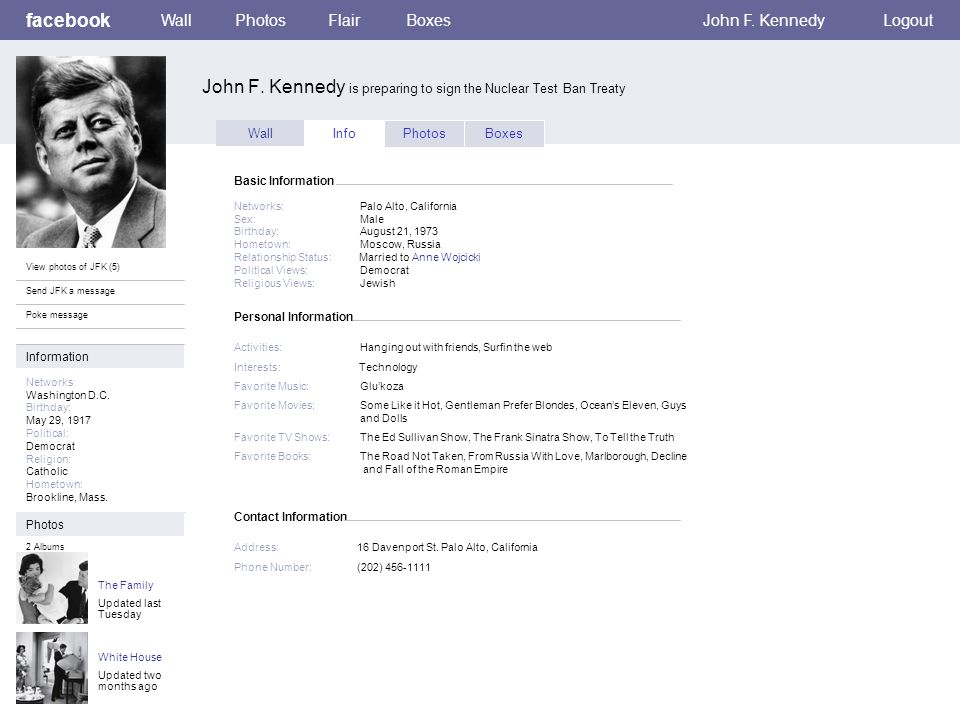Viewport: 960px width, 720px height.
Task: Click the Anne Wojcicki link
Action: (x=446, y=257)
